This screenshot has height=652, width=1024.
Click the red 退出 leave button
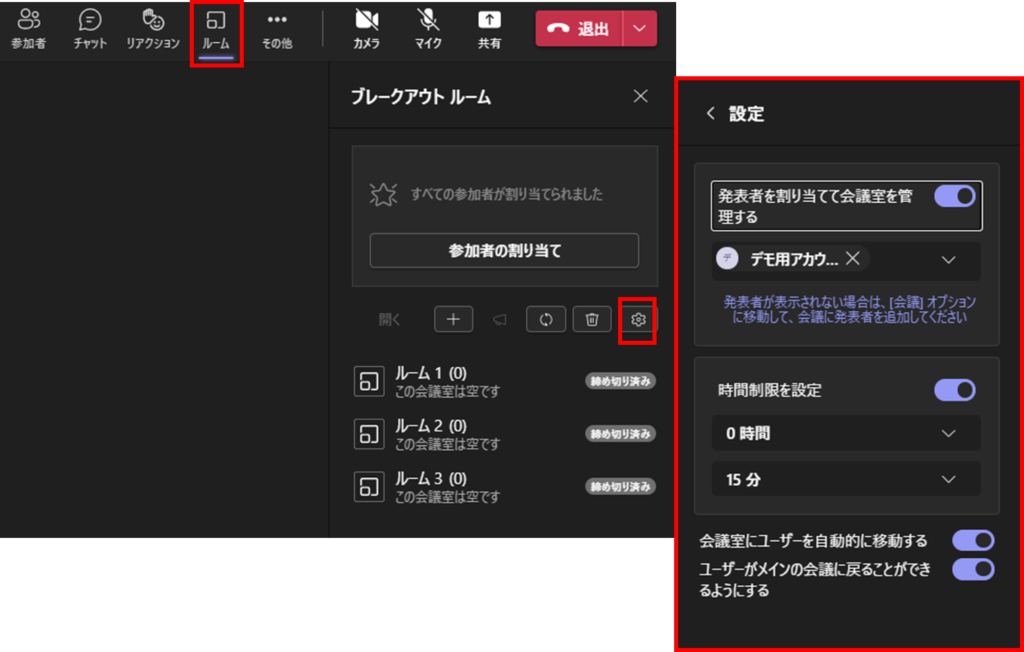pos(579,29)
